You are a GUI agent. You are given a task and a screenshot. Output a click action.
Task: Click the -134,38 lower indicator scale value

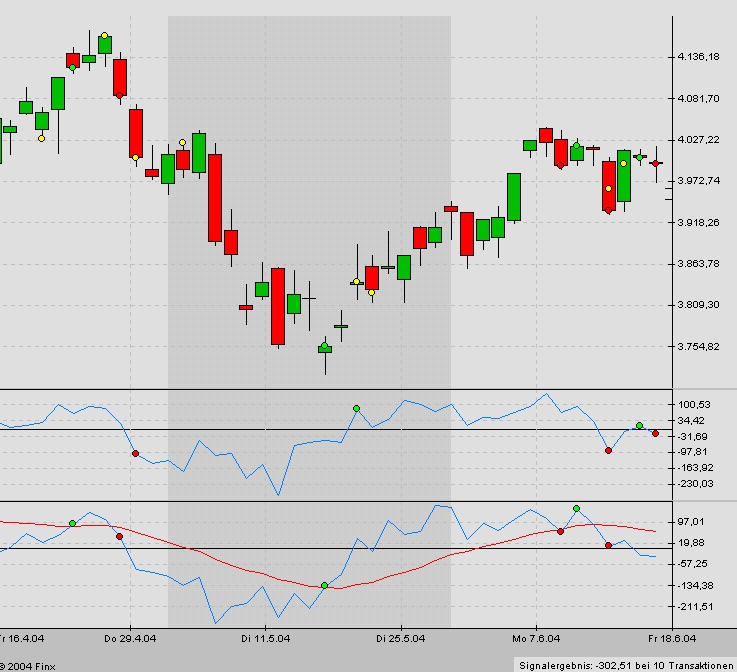click(x=695, y=586)
